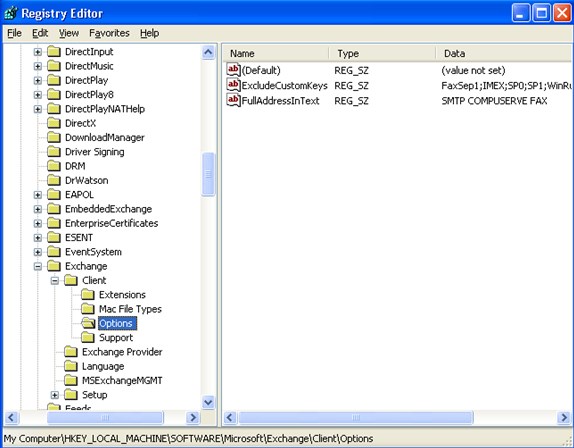Click the ExcludeCustomKeys string value icon
This screenshot has width=574, height=448.
[x=233, y=85]
